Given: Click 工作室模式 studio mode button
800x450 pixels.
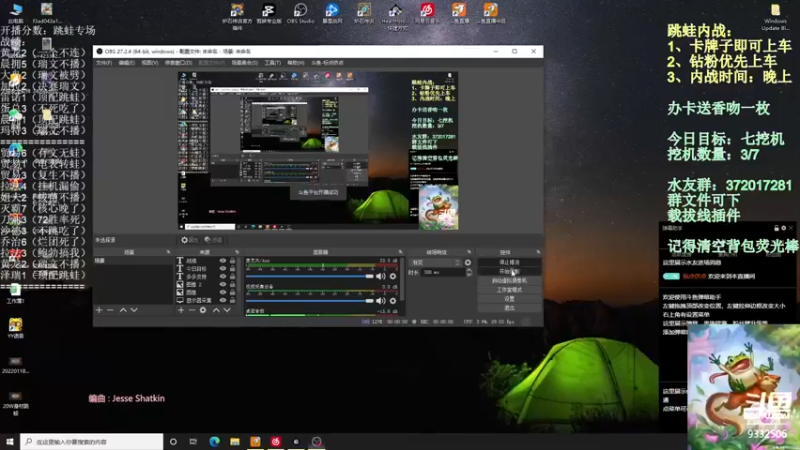Looking at the screenshot, I should pos(509,290).
